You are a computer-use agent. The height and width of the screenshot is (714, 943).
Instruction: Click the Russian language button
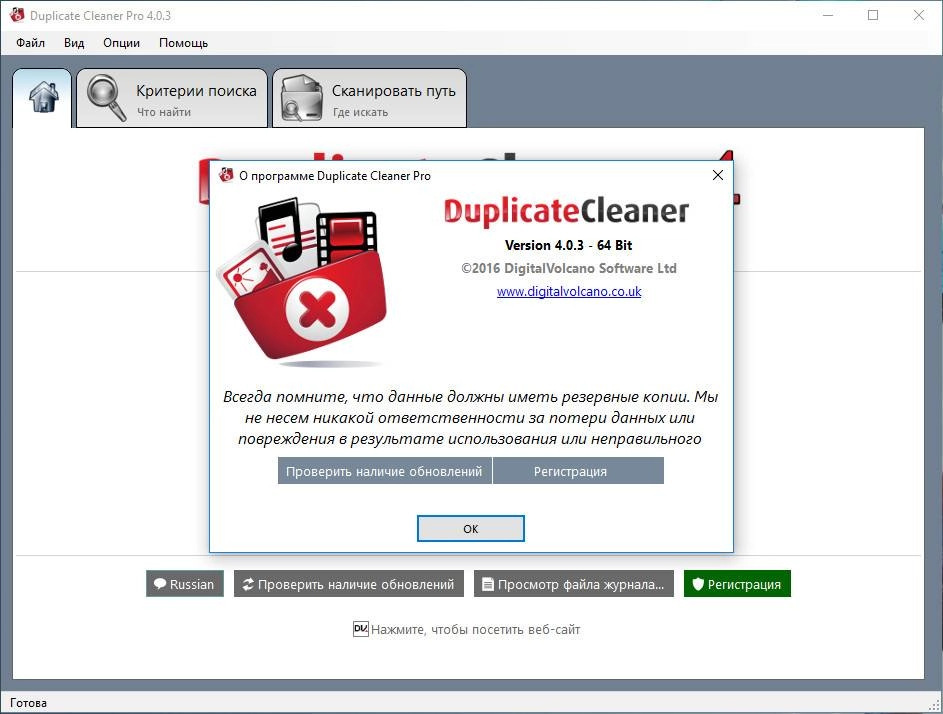click(x=185, y=583)
